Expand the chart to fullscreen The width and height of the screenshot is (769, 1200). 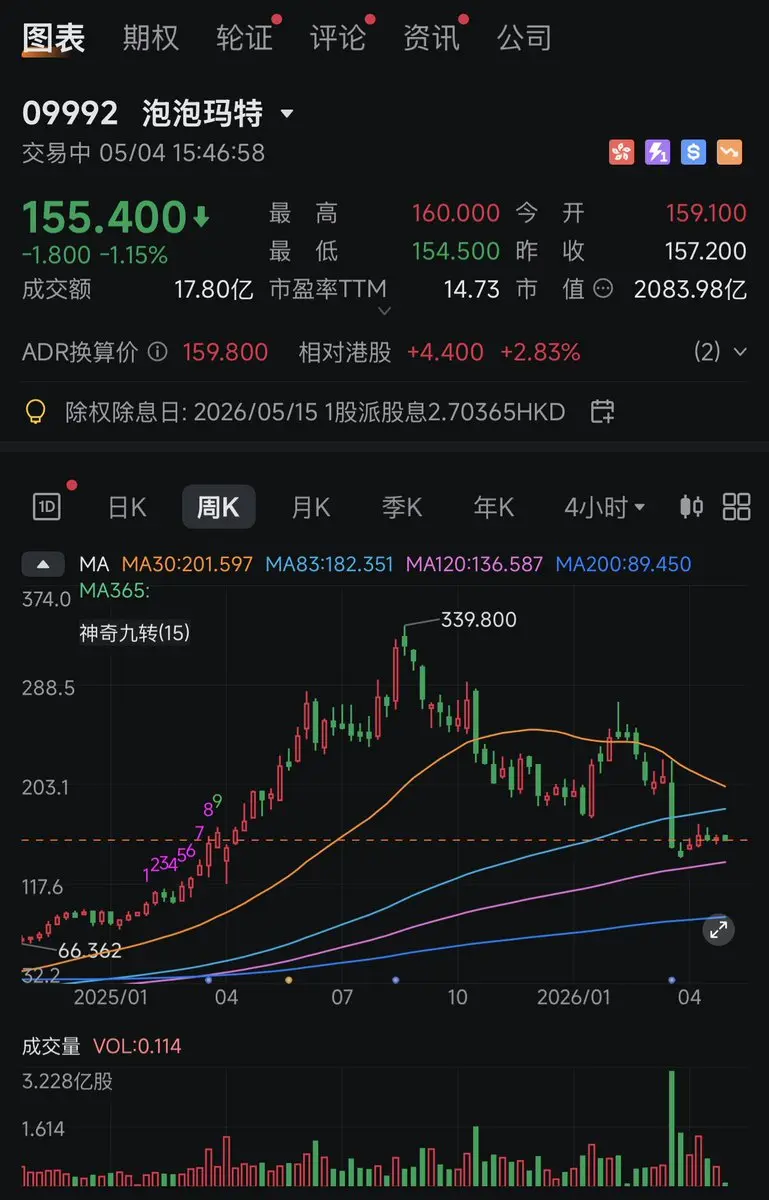718,930
